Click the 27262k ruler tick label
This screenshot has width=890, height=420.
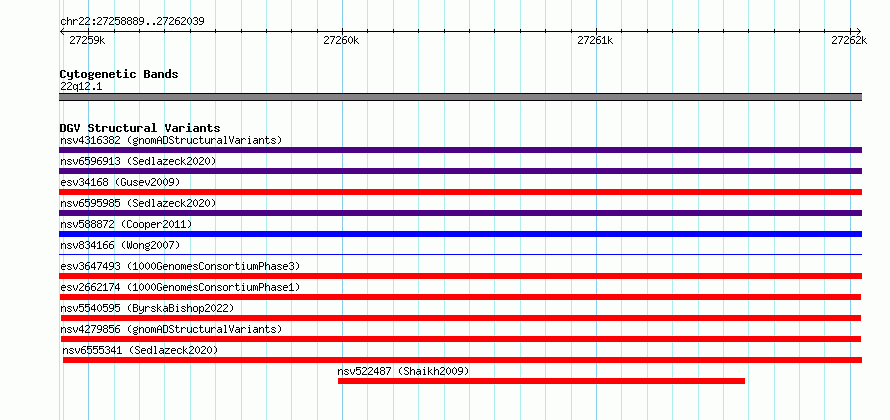click(849, 40)
